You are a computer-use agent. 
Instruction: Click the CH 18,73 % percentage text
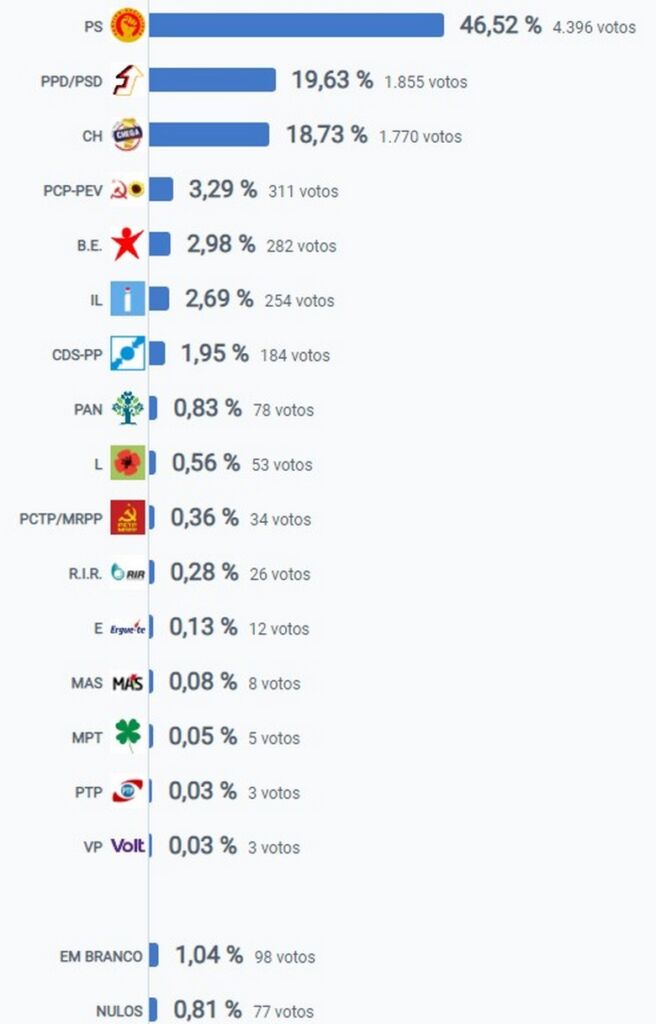[326, 135]
